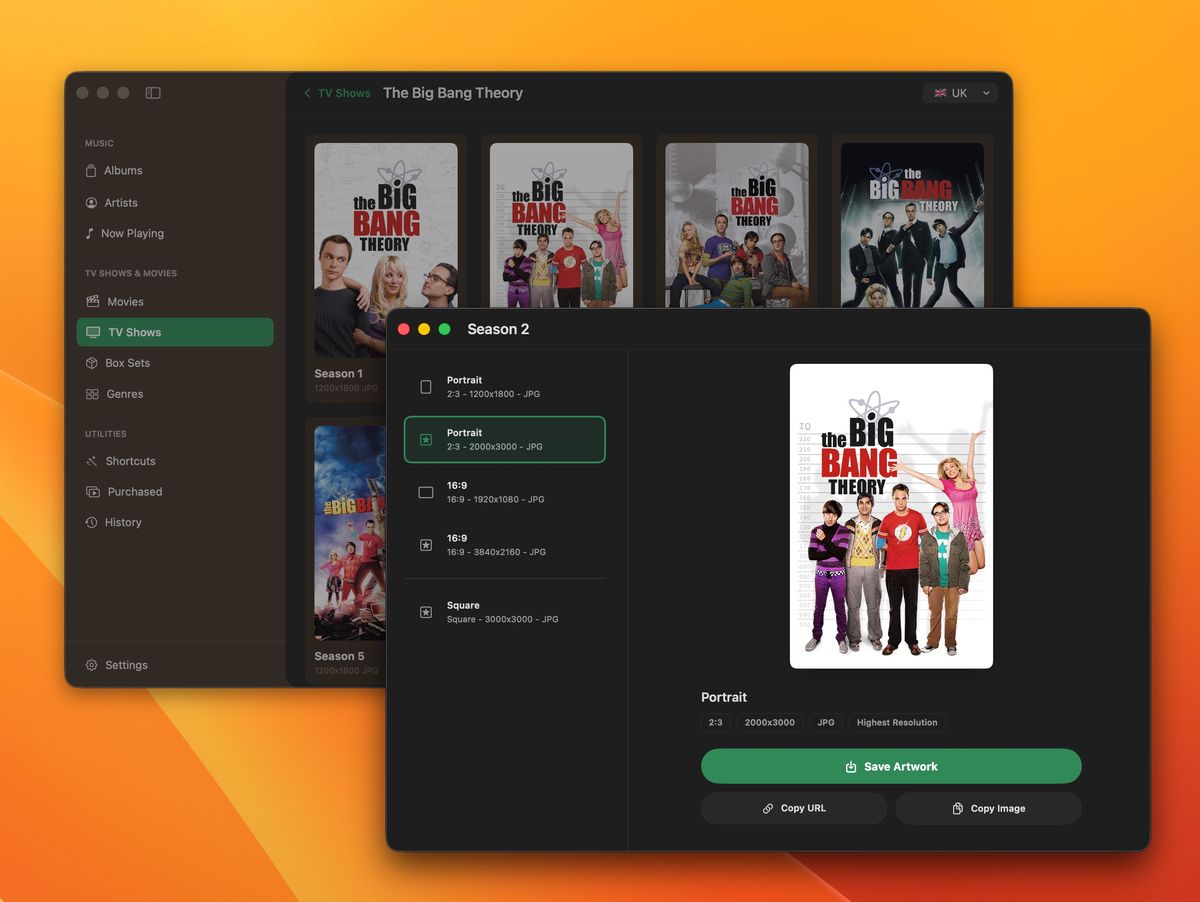Click the Settings gear icon
Viewport: 1200px width, 902px height.
pos(91,665)
